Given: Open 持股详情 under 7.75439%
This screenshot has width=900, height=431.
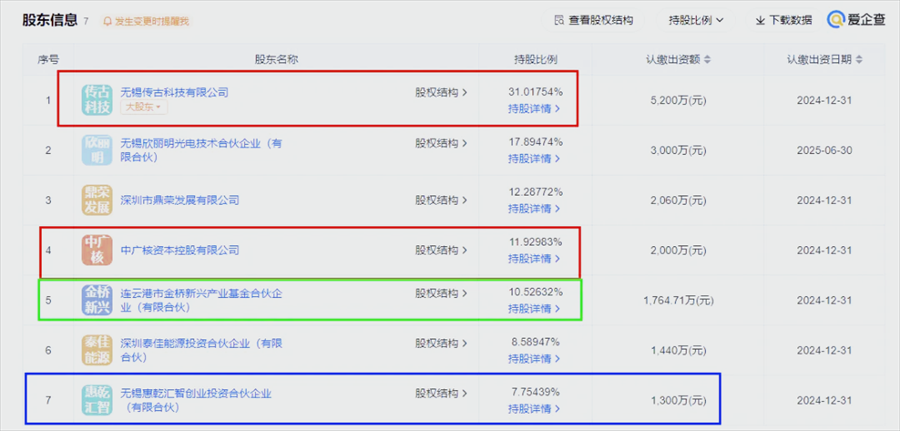Looking at the screenshot, I should (534, 409).
